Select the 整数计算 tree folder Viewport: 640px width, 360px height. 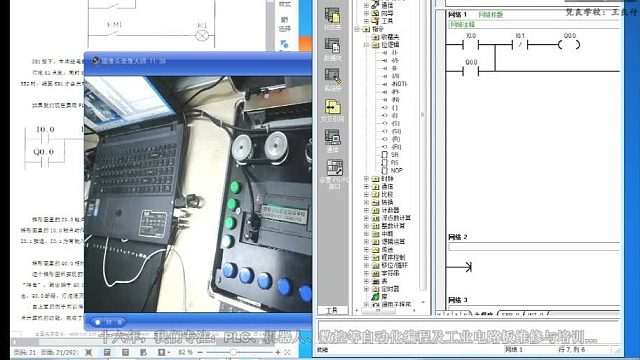(392, 226)
